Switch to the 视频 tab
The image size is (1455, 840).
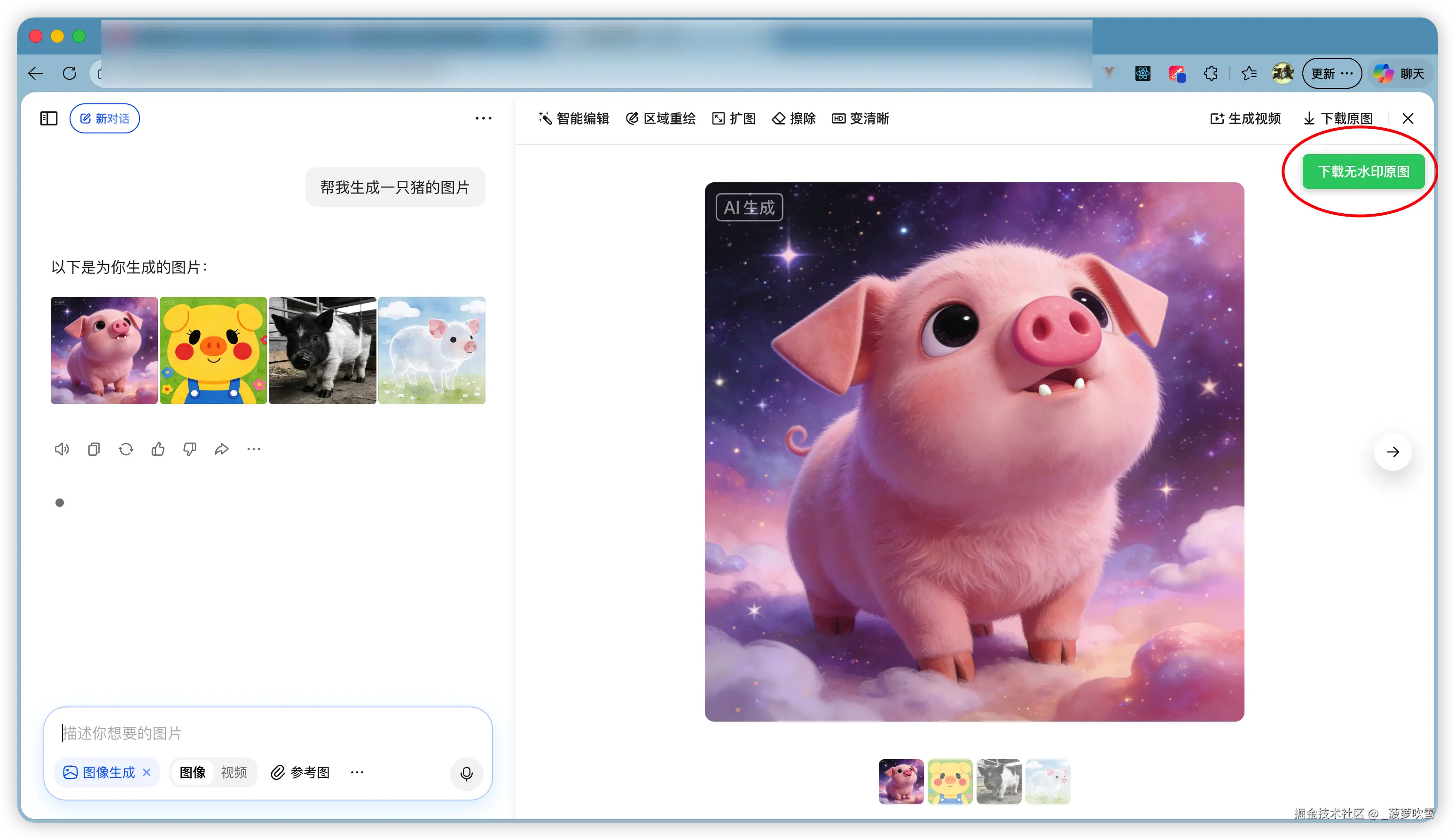point(235,772)
